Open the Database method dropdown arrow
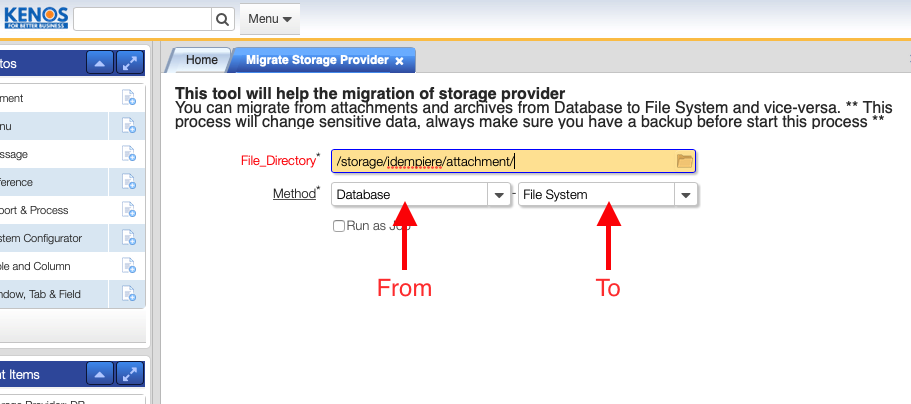This screenshot has height=404, width=911. [500, 195]
